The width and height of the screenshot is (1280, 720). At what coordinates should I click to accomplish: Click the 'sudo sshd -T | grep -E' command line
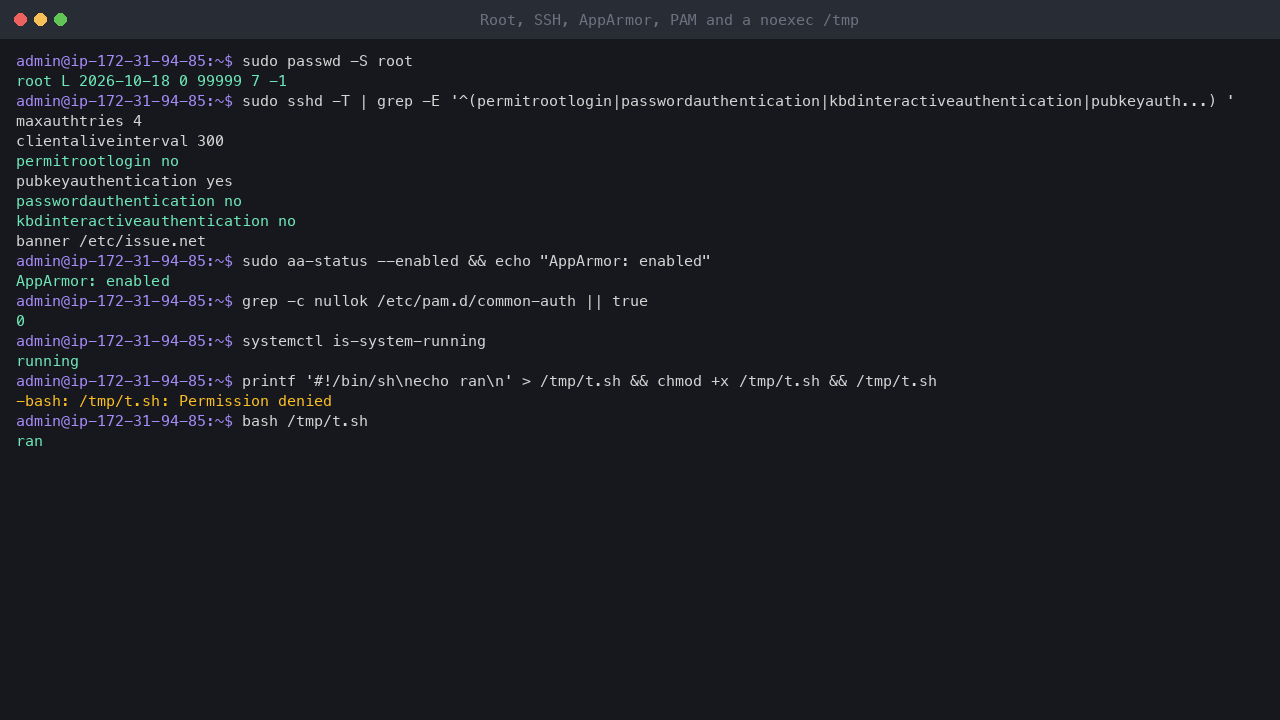[x=738, y=101]
